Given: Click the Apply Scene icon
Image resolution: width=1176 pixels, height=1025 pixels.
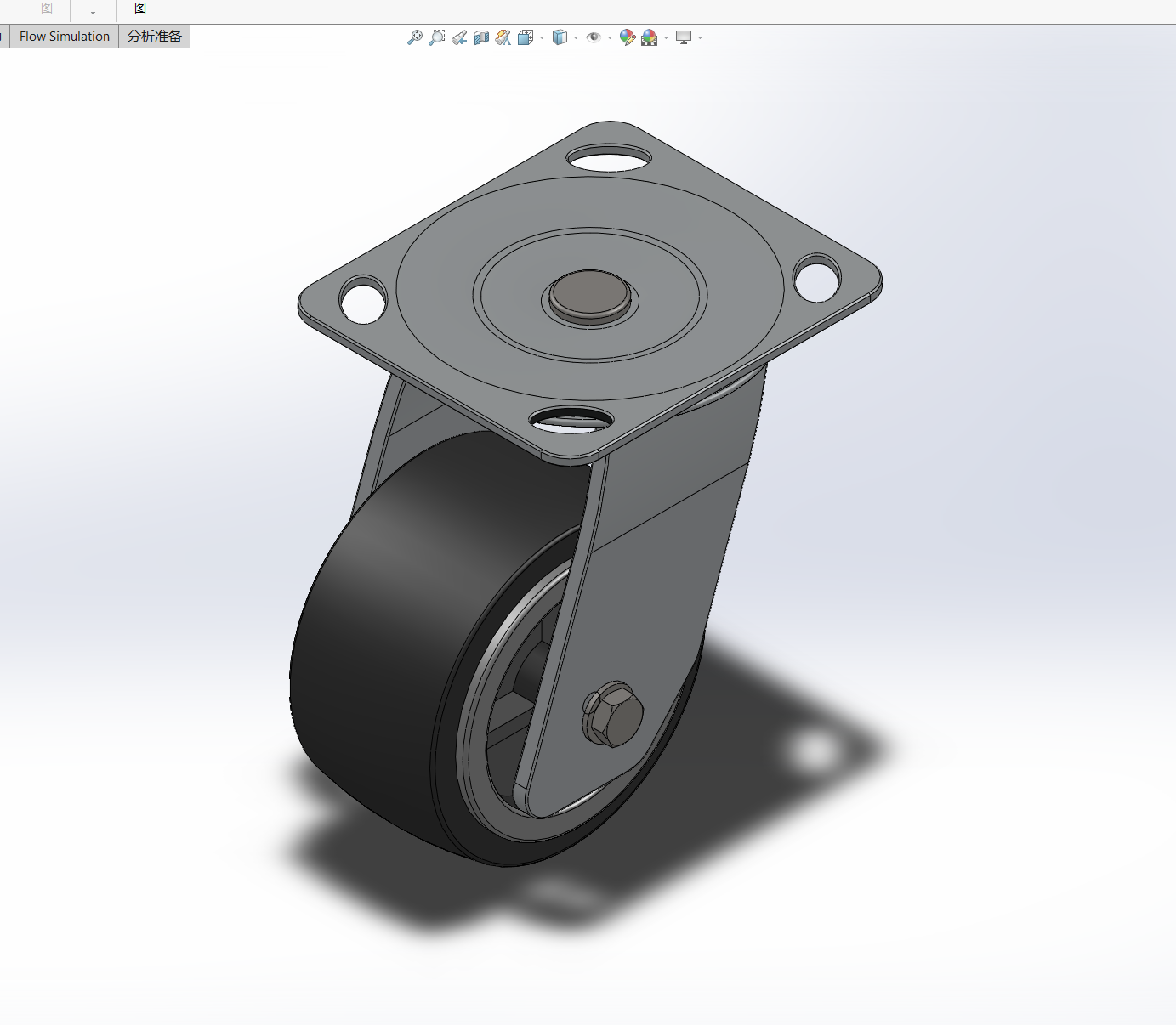Looking at the screenshot, I should pyautogui.click(x=650, y=37).
